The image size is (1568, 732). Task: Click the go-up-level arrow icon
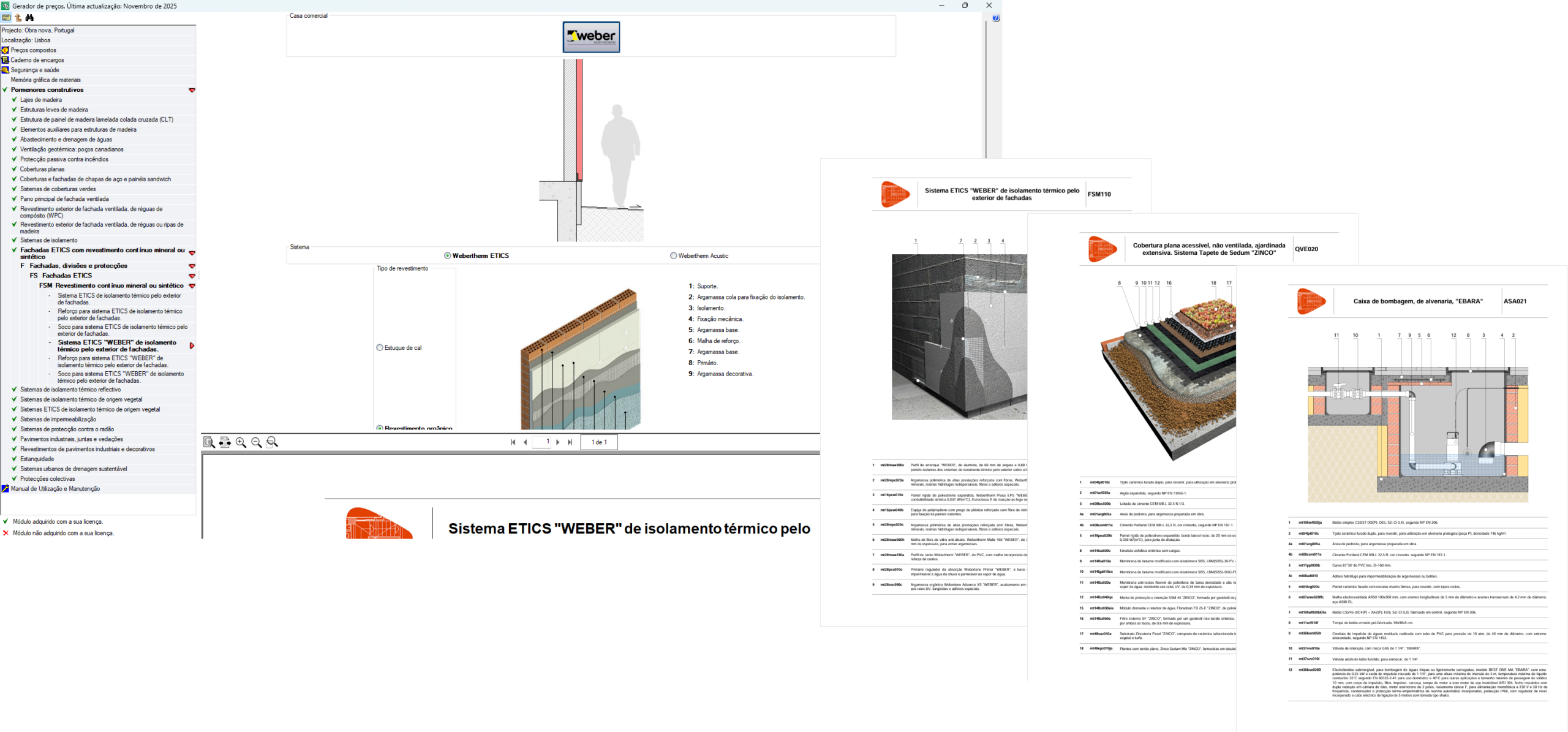coord(18,18)
